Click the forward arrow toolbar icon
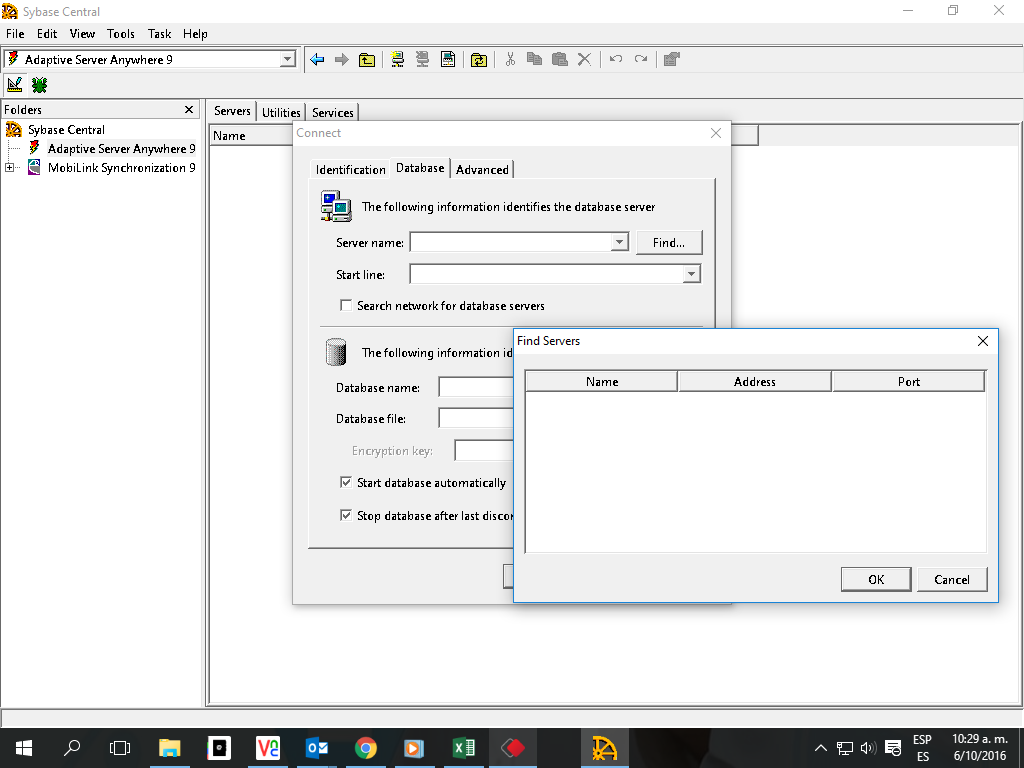Screen dimensions: 1024x768 [342, 59]
